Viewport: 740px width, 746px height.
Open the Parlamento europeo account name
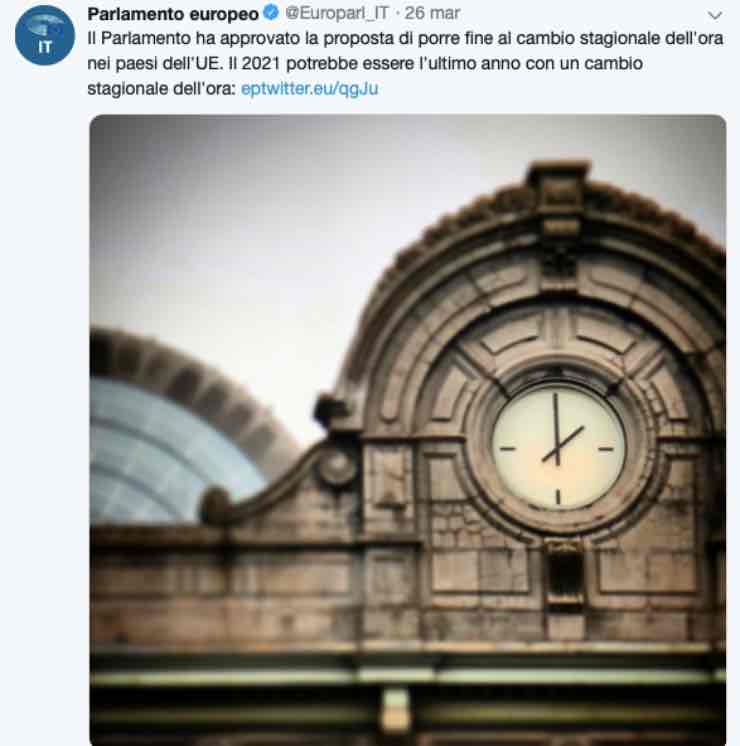click(173, 13)
